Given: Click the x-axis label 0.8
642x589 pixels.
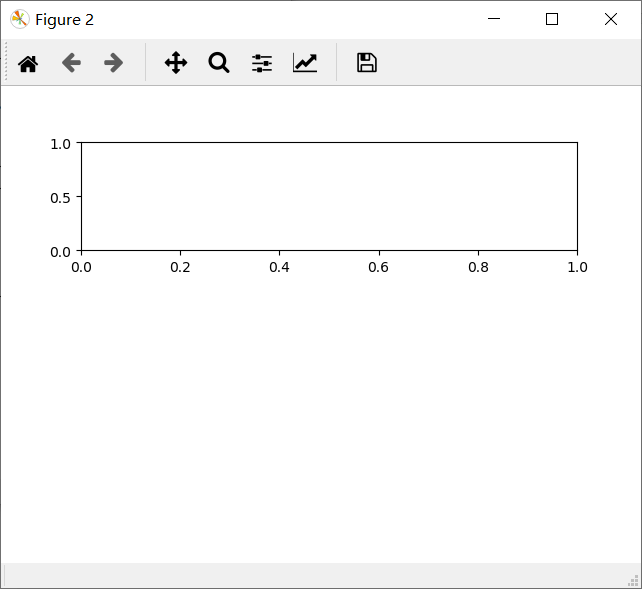Looking at the screenshot, I should [478, 267].
